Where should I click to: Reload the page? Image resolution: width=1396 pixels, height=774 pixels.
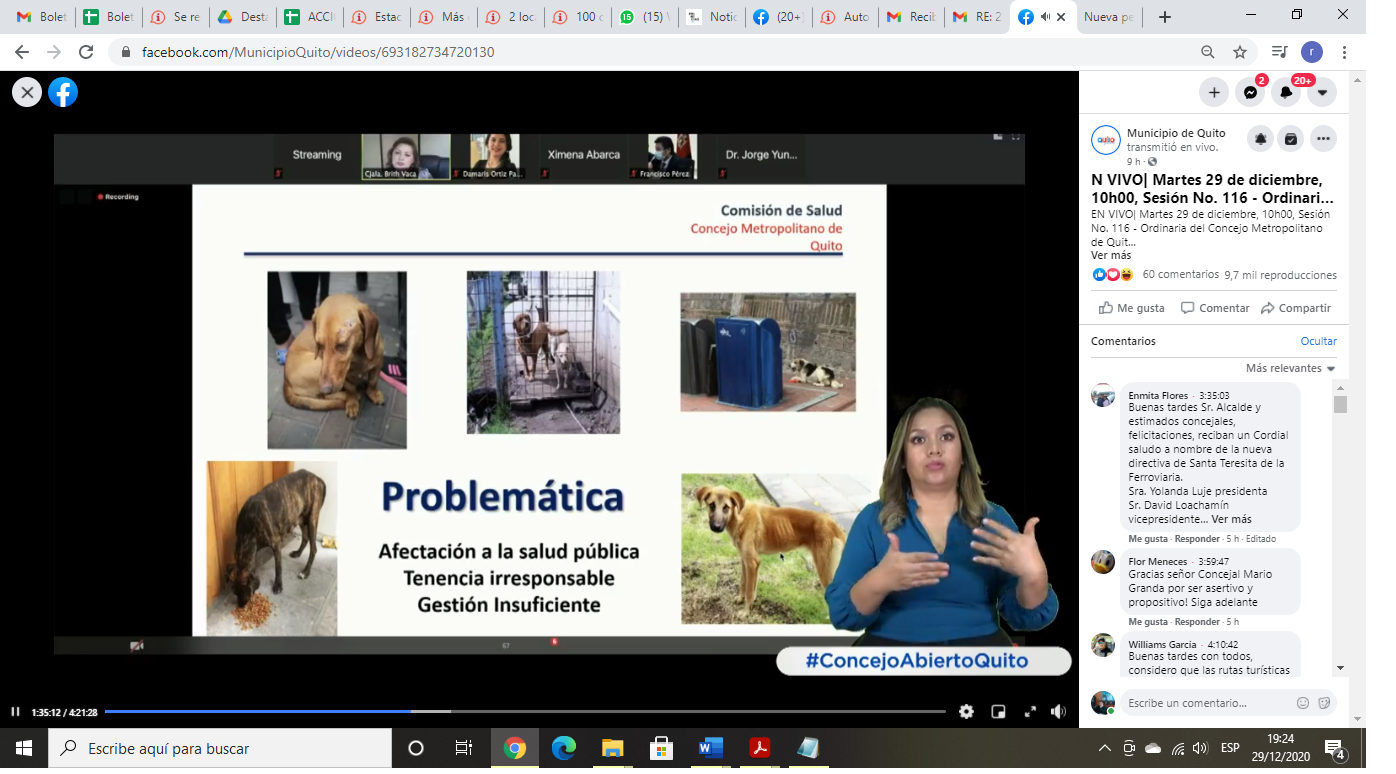point(86,52)
